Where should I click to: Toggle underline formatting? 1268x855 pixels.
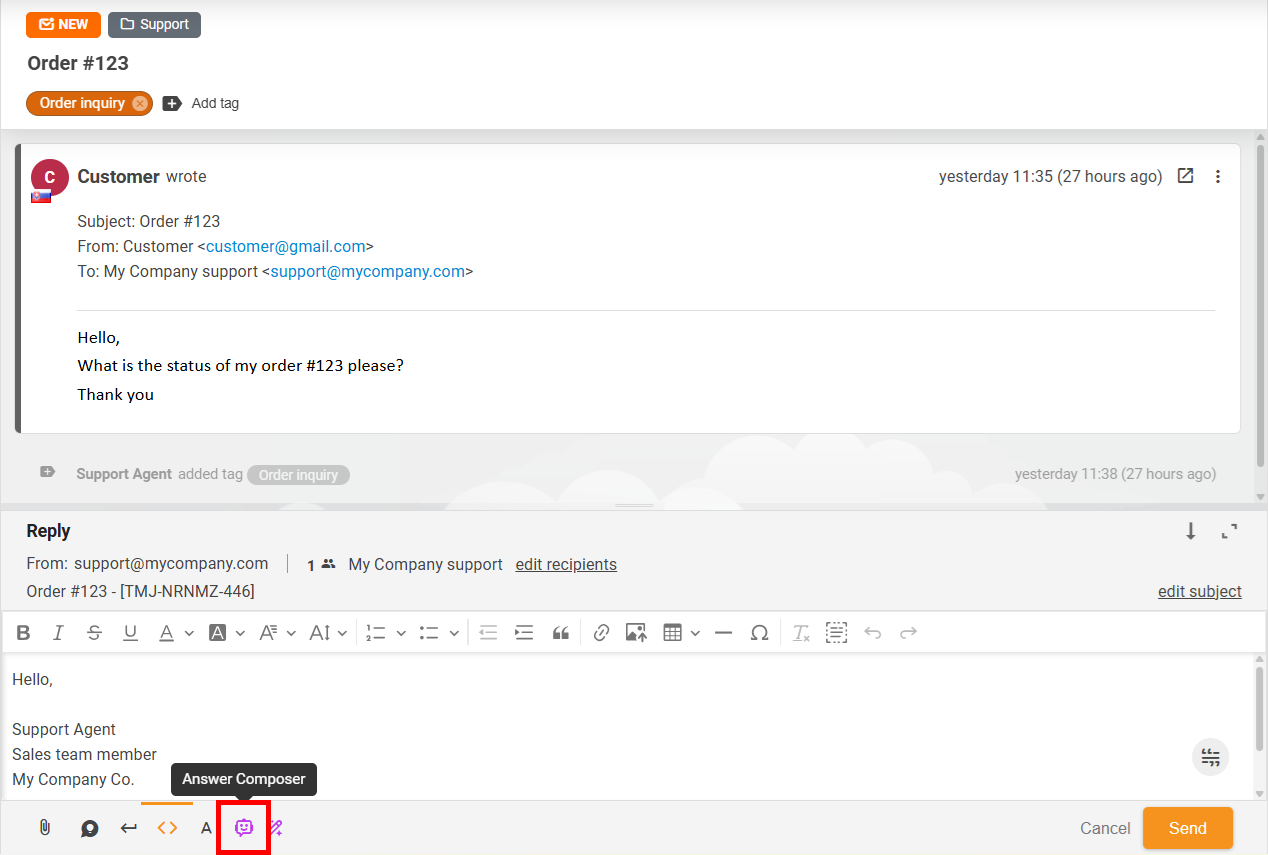[x=130, y=632]
